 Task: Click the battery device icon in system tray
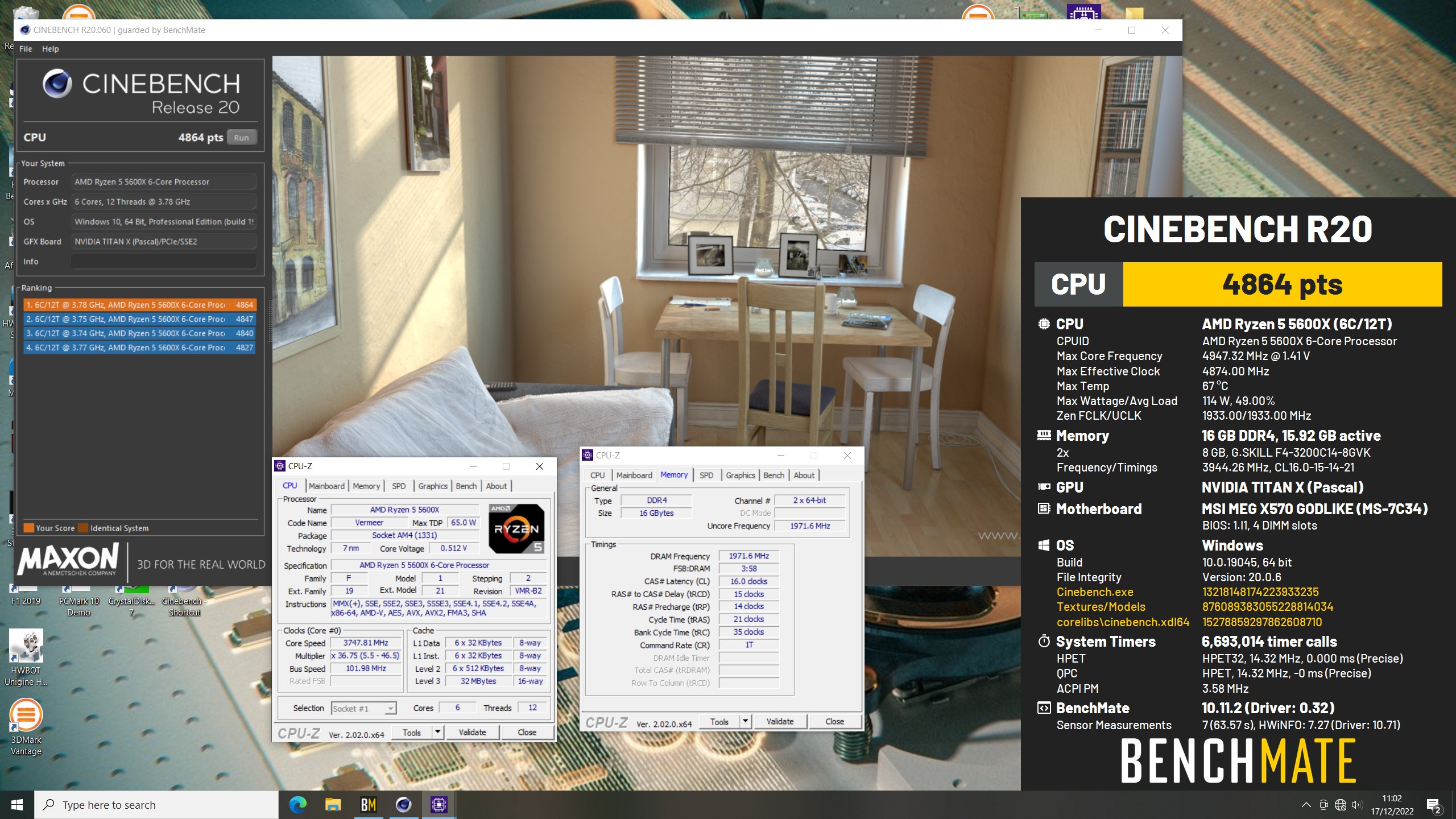[x=1323, y=805]
